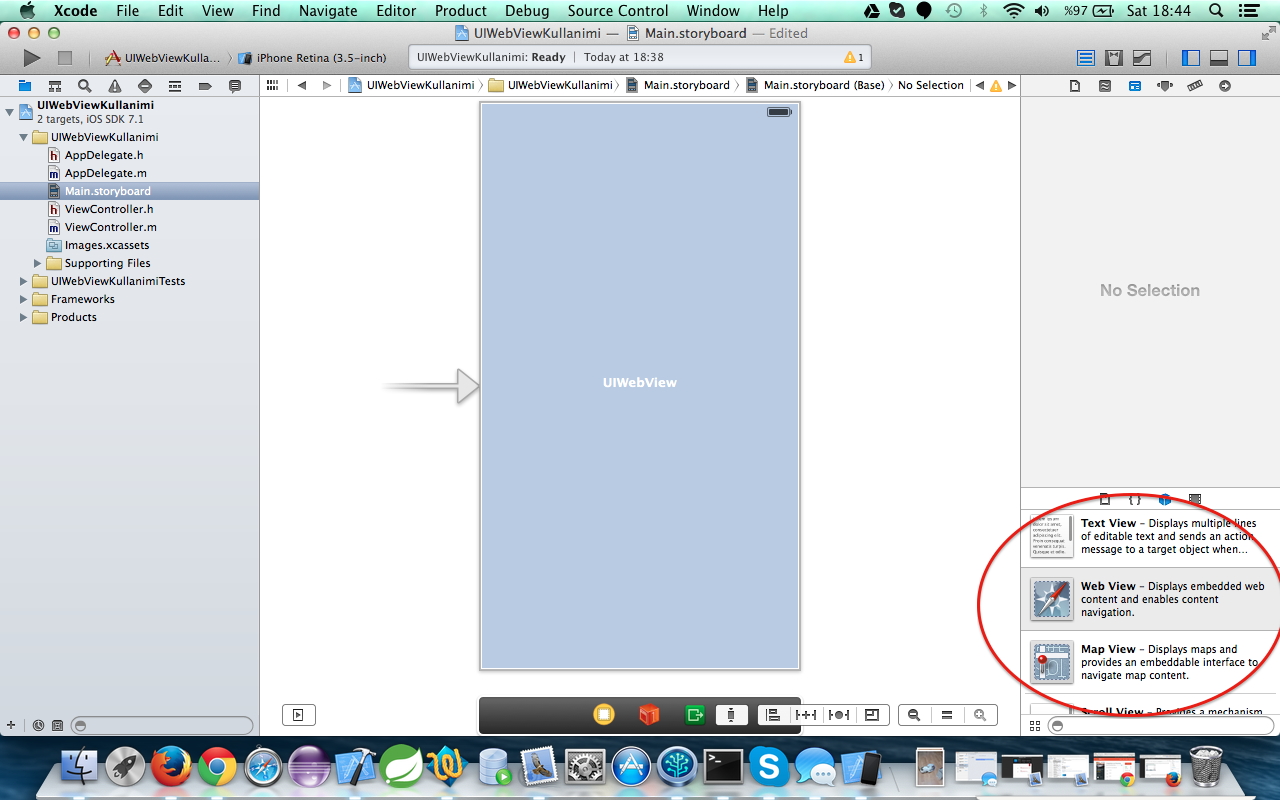The height and width of the screenshot is (800, 1280).
Task: Pick the Text View object in the library
Action: click(x=1149, y=536)
